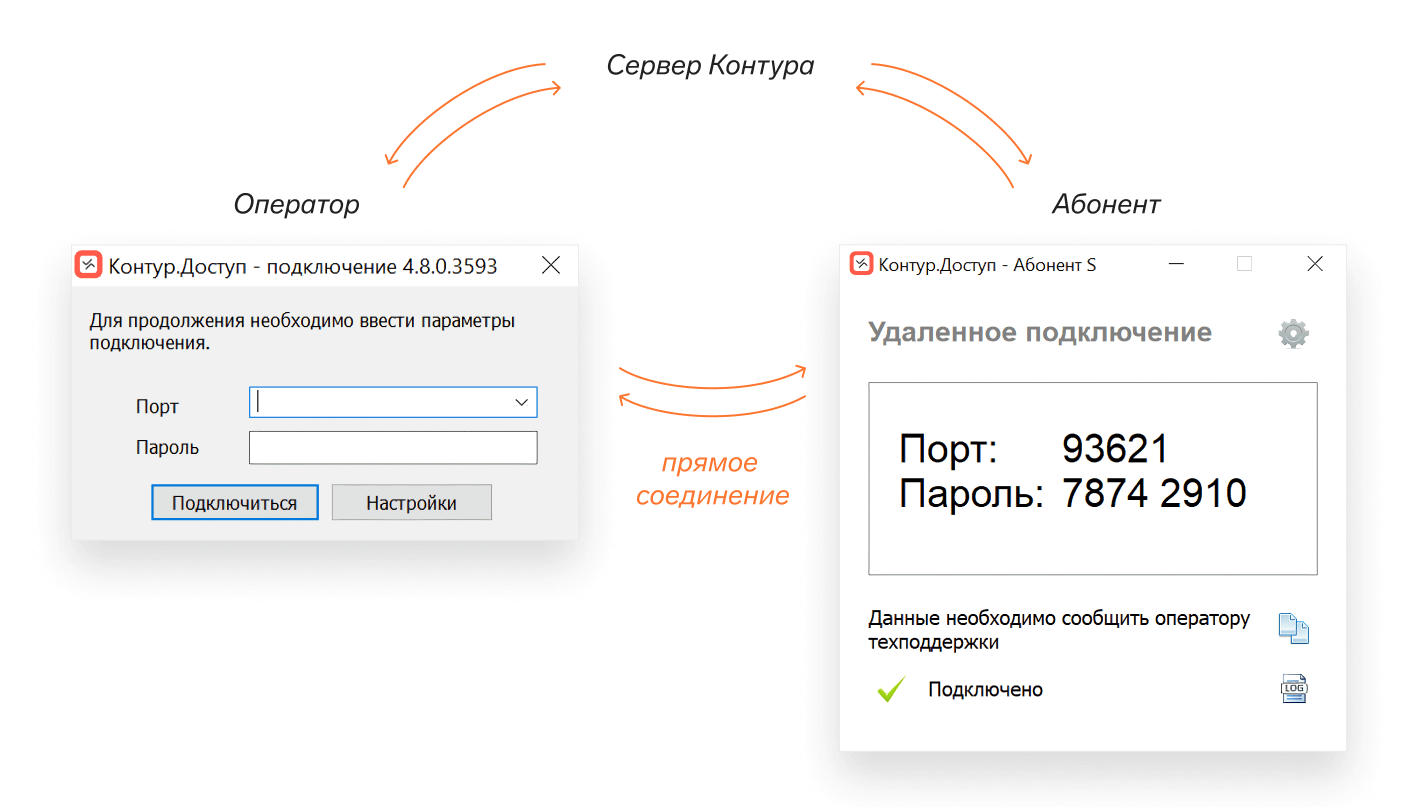This screenshot has width=1418, height=808.
Task: Click the Пароль field label in the Оператор dialog
Action: 167,448
